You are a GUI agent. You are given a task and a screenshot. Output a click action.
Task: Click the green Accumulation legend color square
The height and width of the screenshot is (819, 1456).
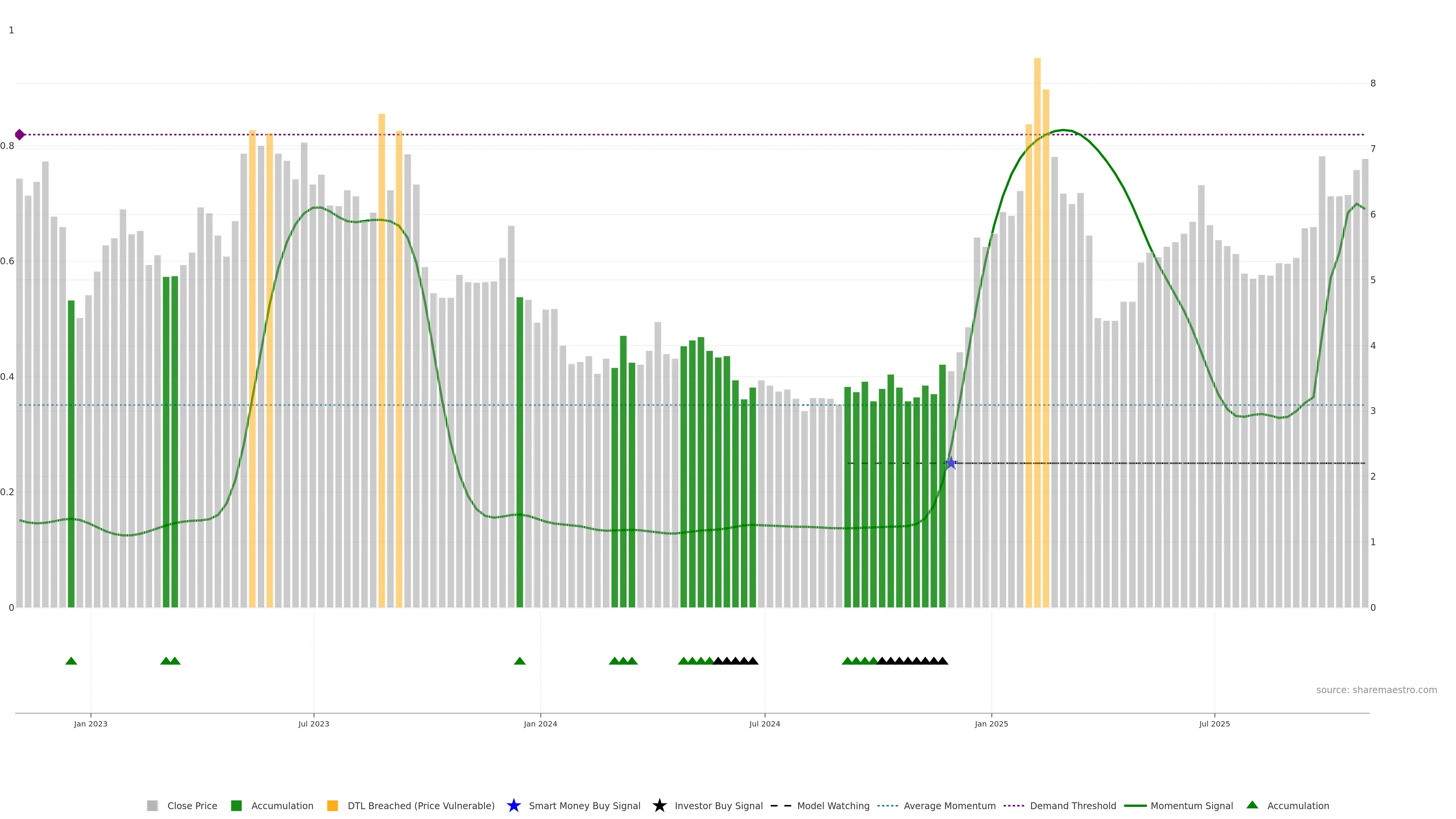tap(236, 805)
